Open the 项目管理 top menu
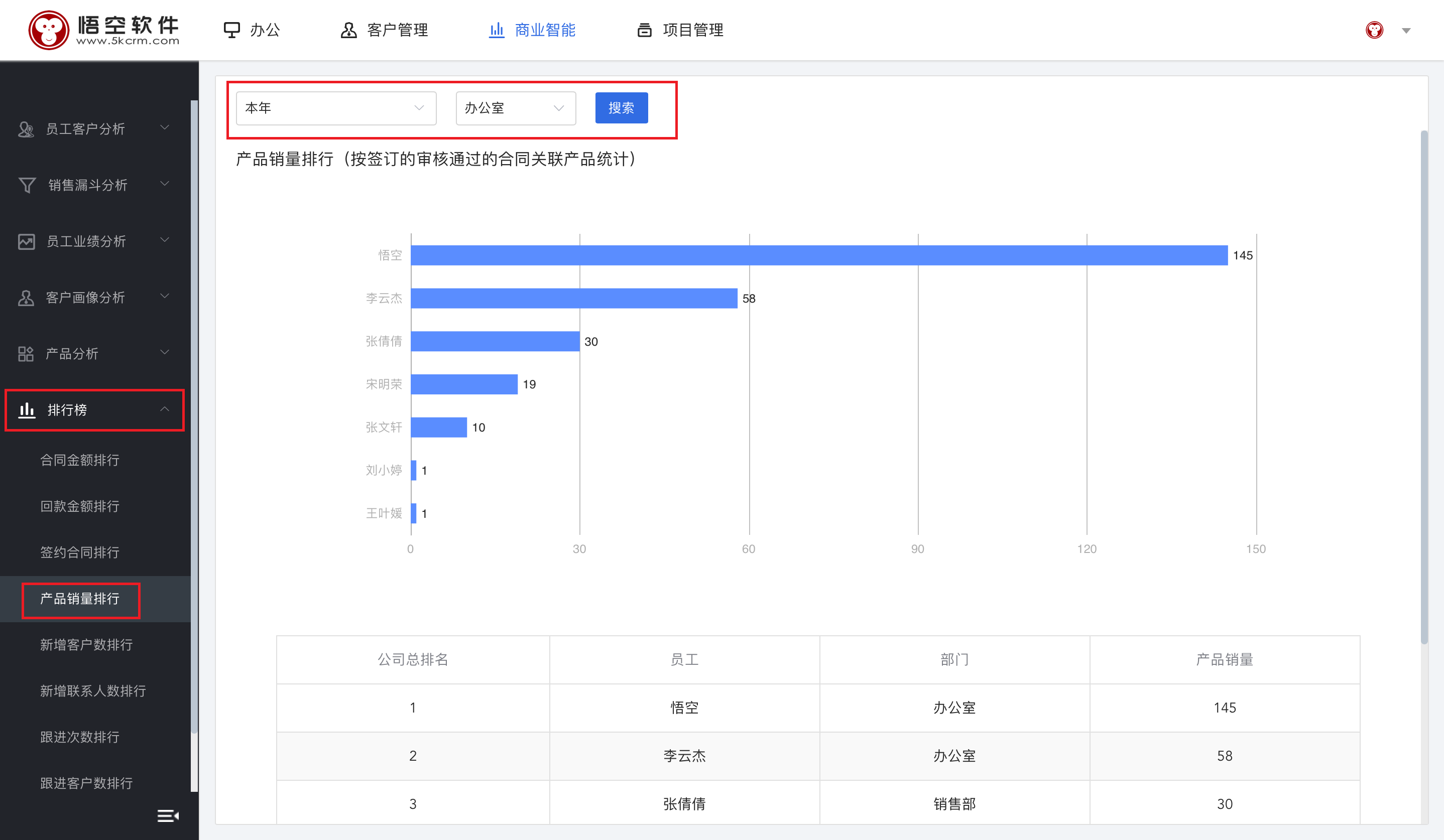This screenshot has width=1444, height=840. [680, 30]
